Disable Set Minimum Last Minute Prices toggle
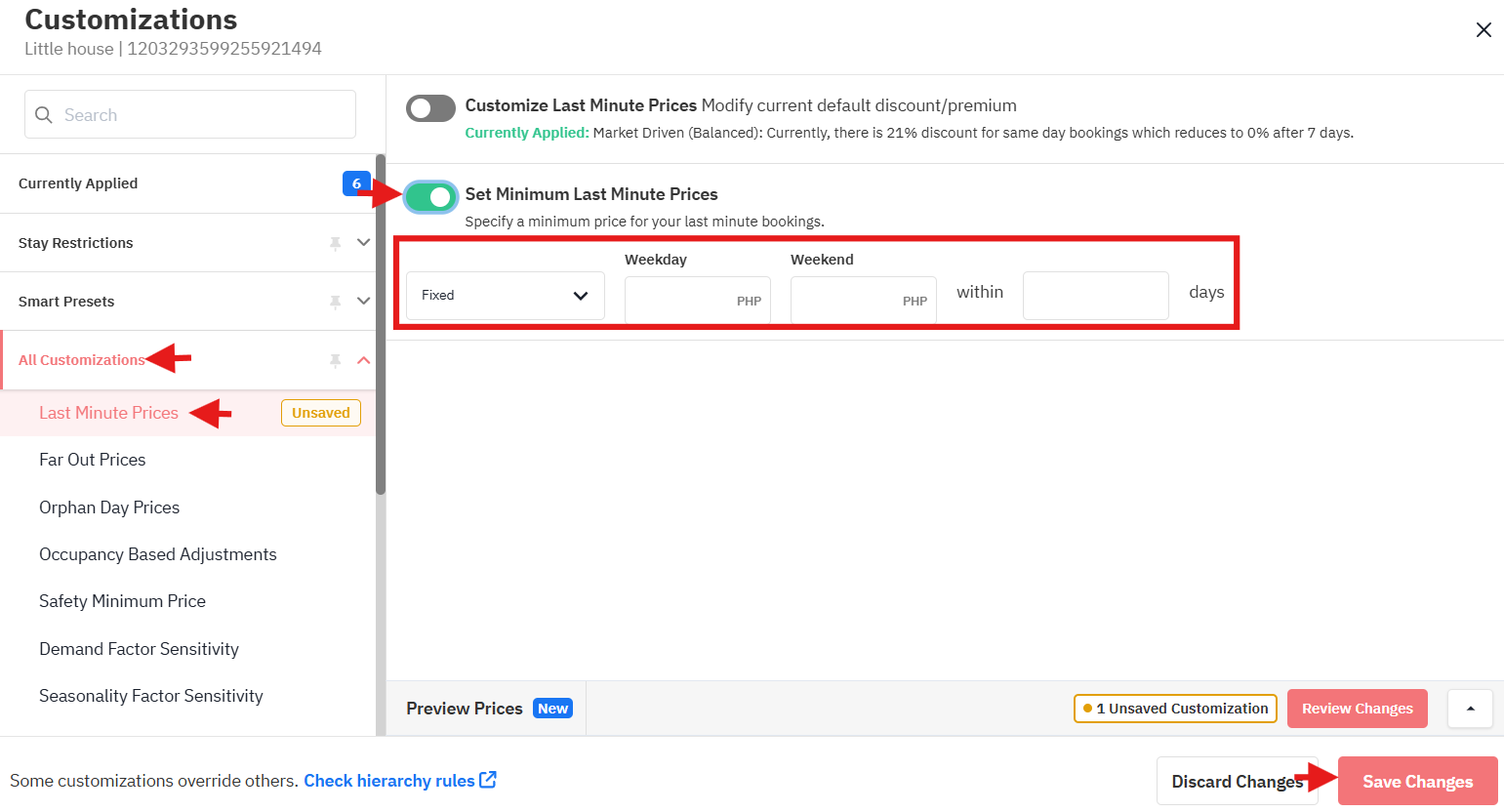Image resolution: width=1504 pixels, height=812 pixels. [430, 197]
